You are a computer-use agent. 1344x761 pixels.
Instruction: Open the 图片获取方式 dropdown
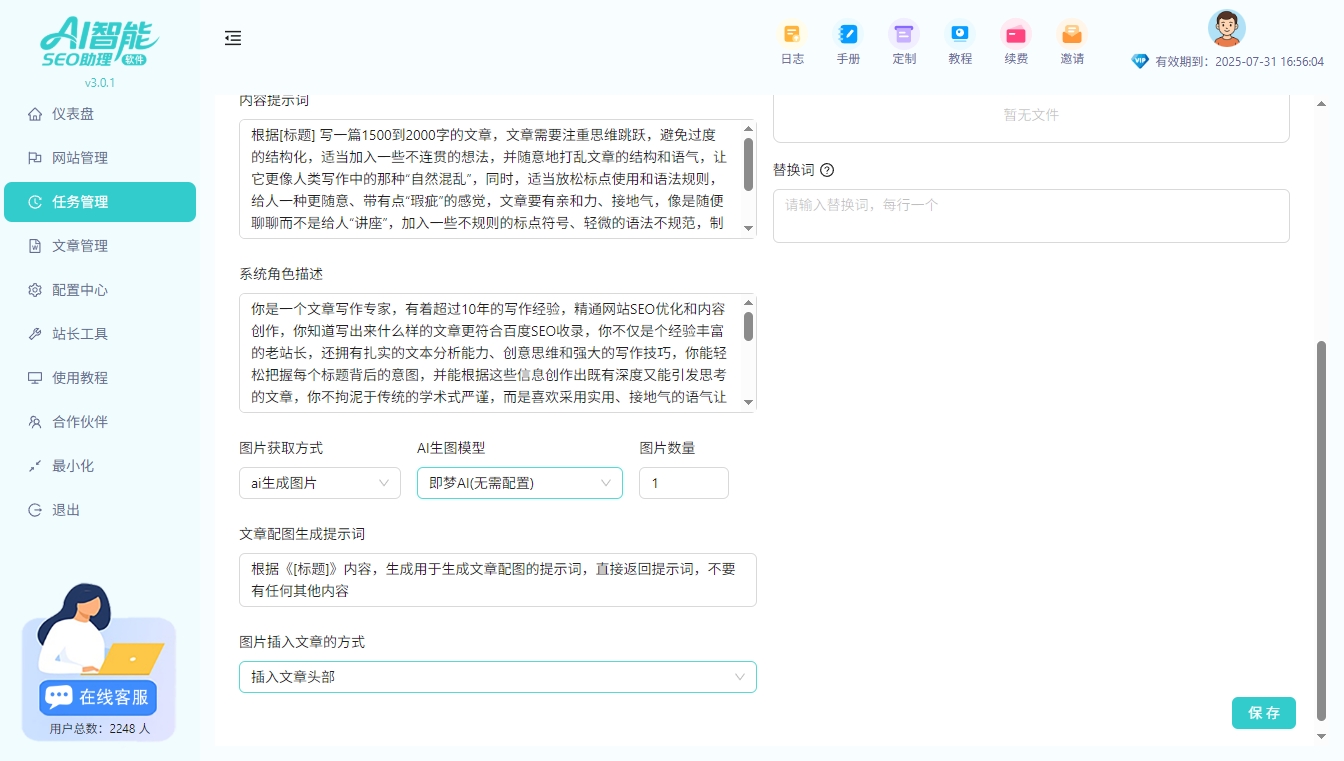[319, 483]
